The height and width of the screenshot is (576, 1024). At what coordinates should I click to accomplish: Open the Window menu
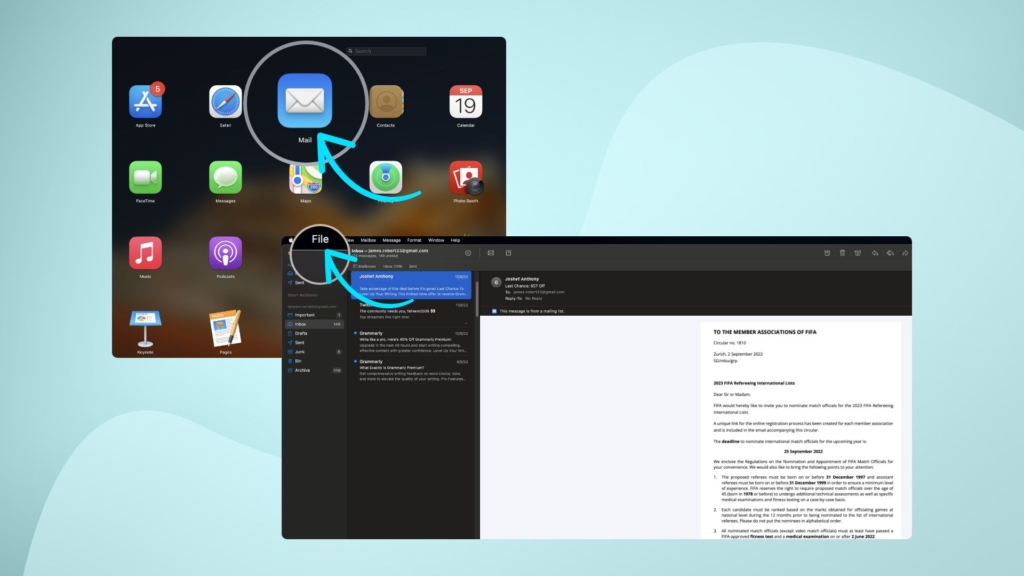tap(436, 240)
